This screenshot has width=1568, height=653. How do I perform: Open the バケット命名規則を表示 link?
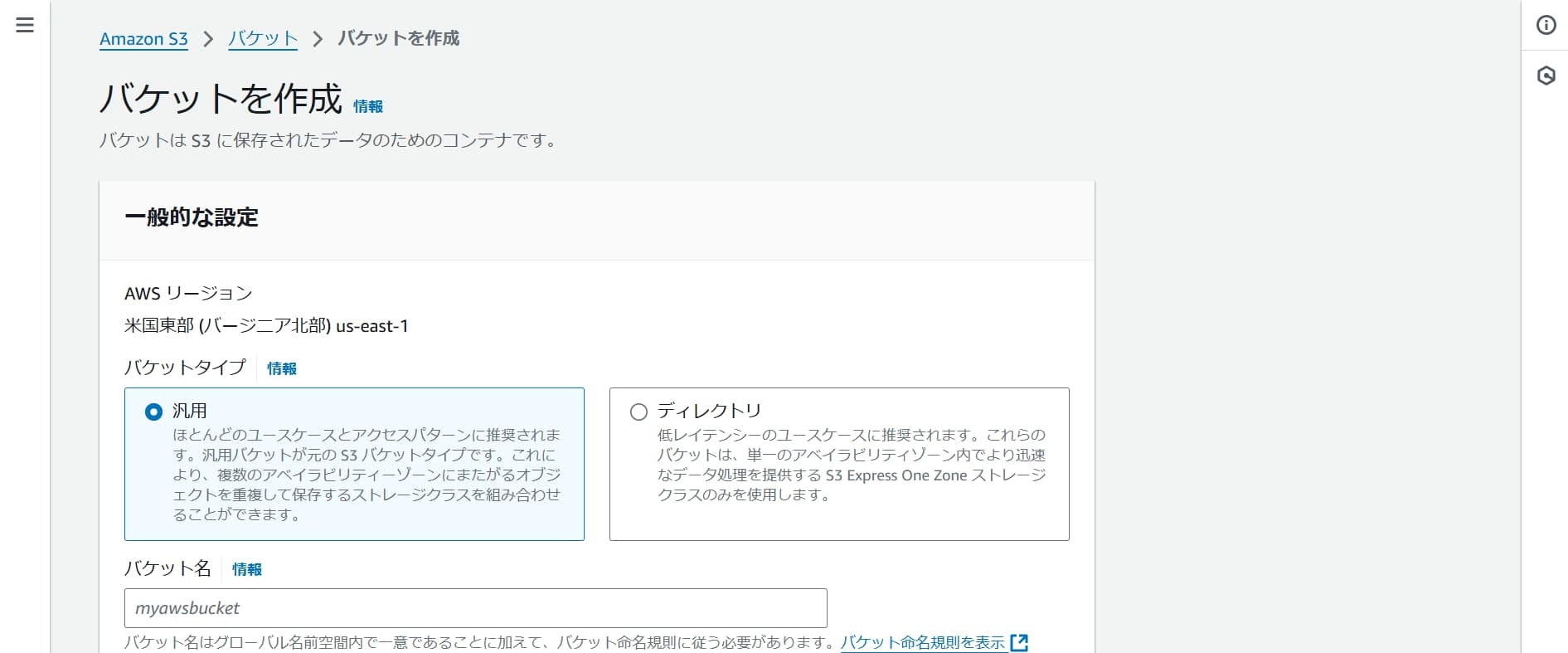pos(923,642)
